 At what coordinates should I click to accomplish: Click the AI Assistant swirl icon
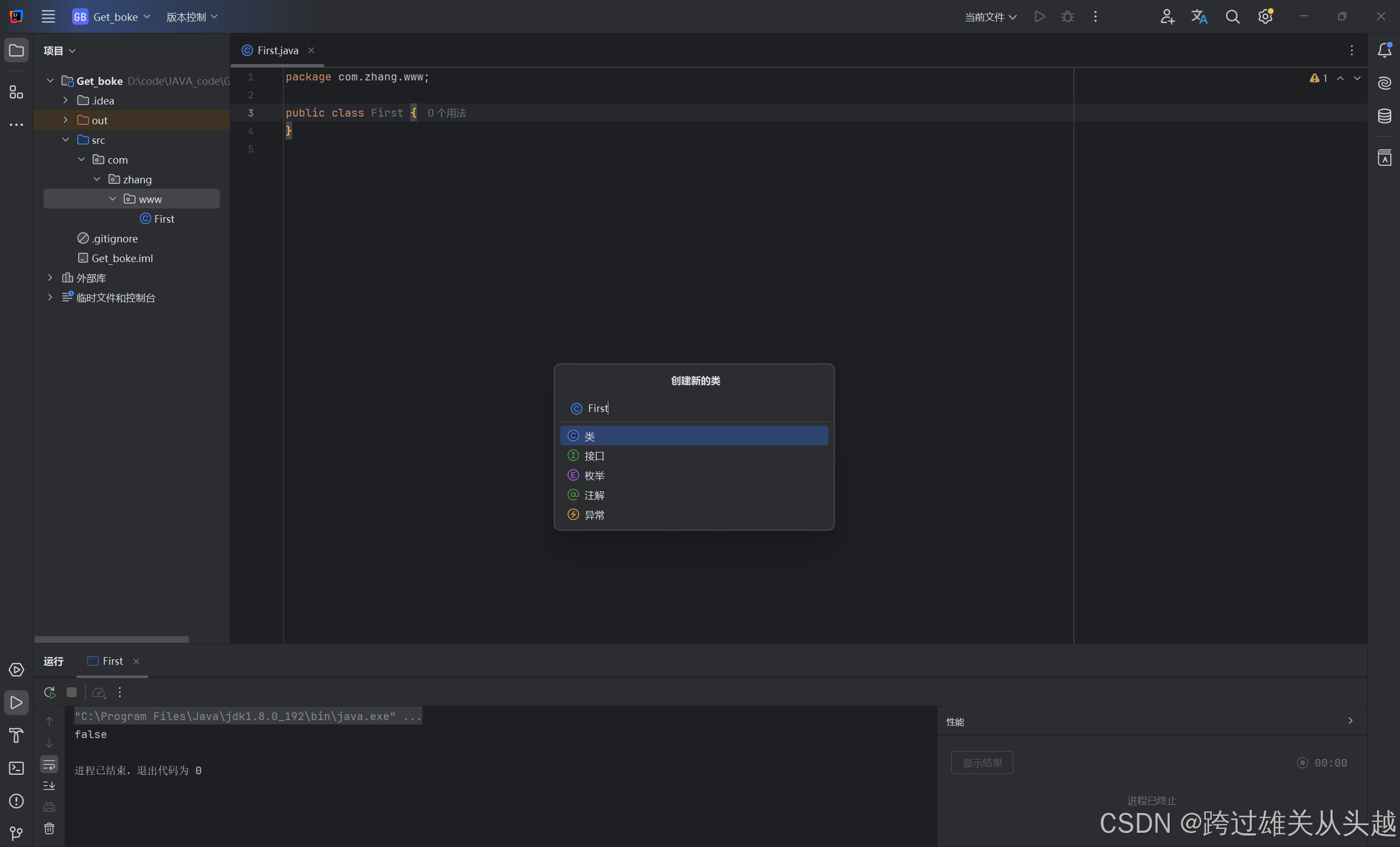pyautogui.click(x=1384, y=83)
